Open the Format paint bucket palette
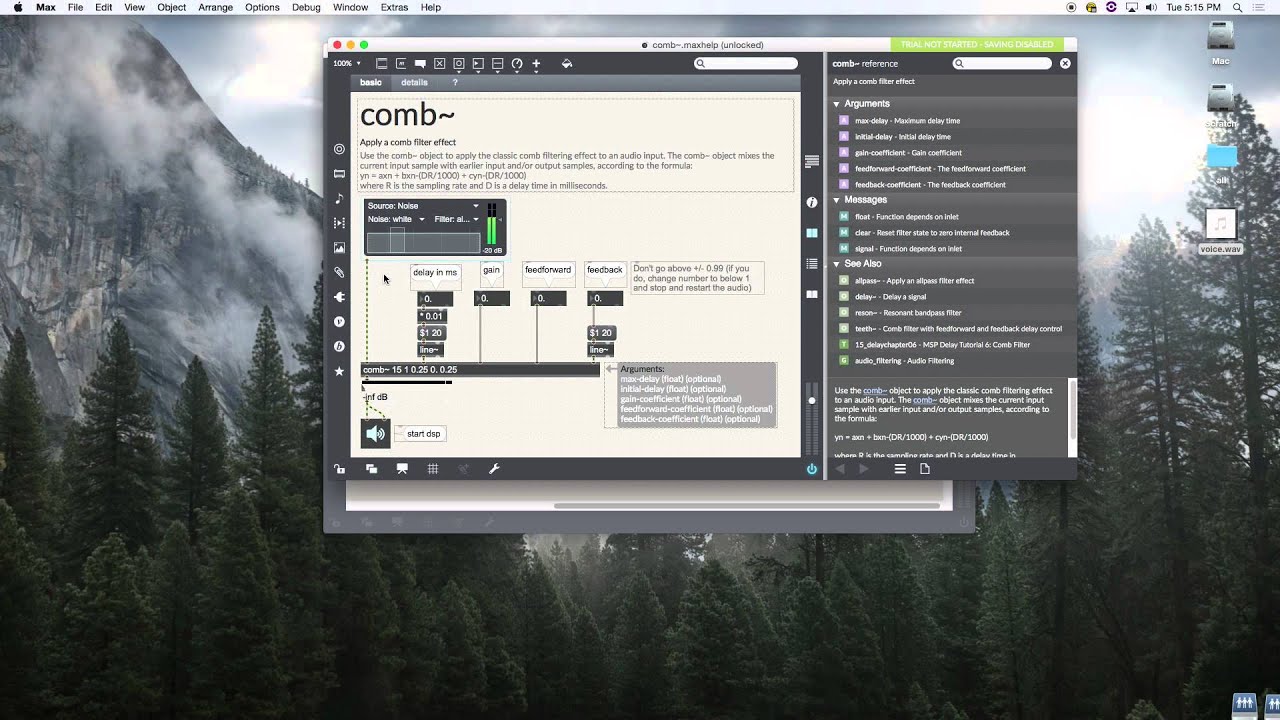 coord(567,63)
